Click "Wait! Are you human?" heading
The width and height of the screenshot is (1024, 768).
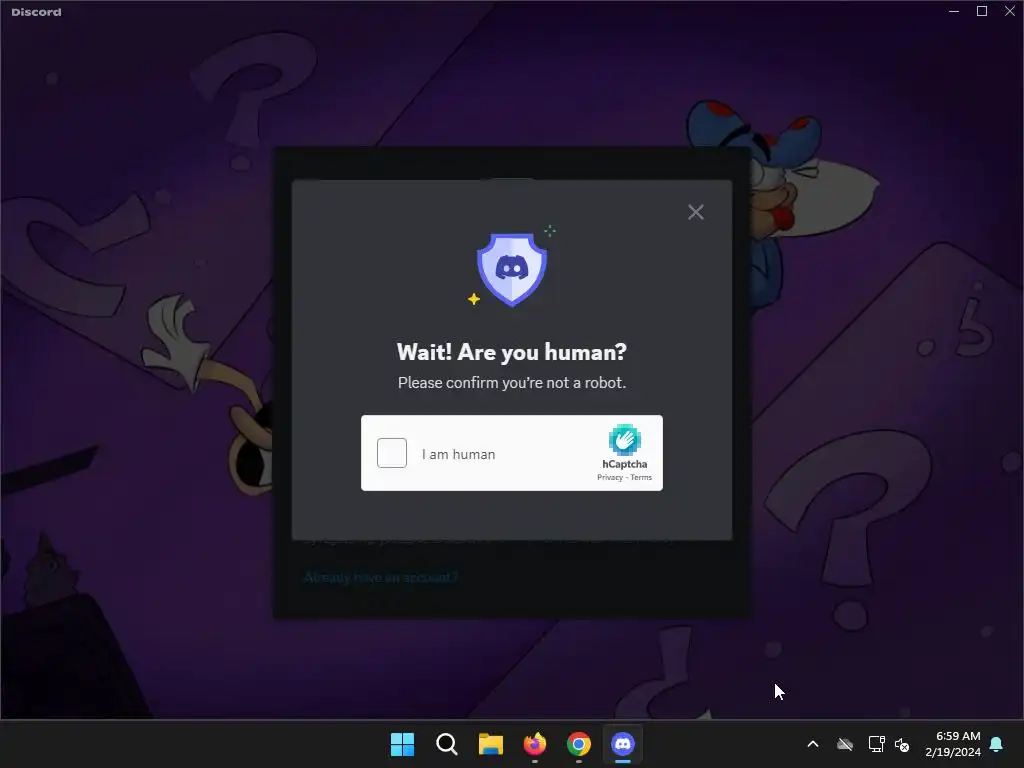[x=512, y=352]
